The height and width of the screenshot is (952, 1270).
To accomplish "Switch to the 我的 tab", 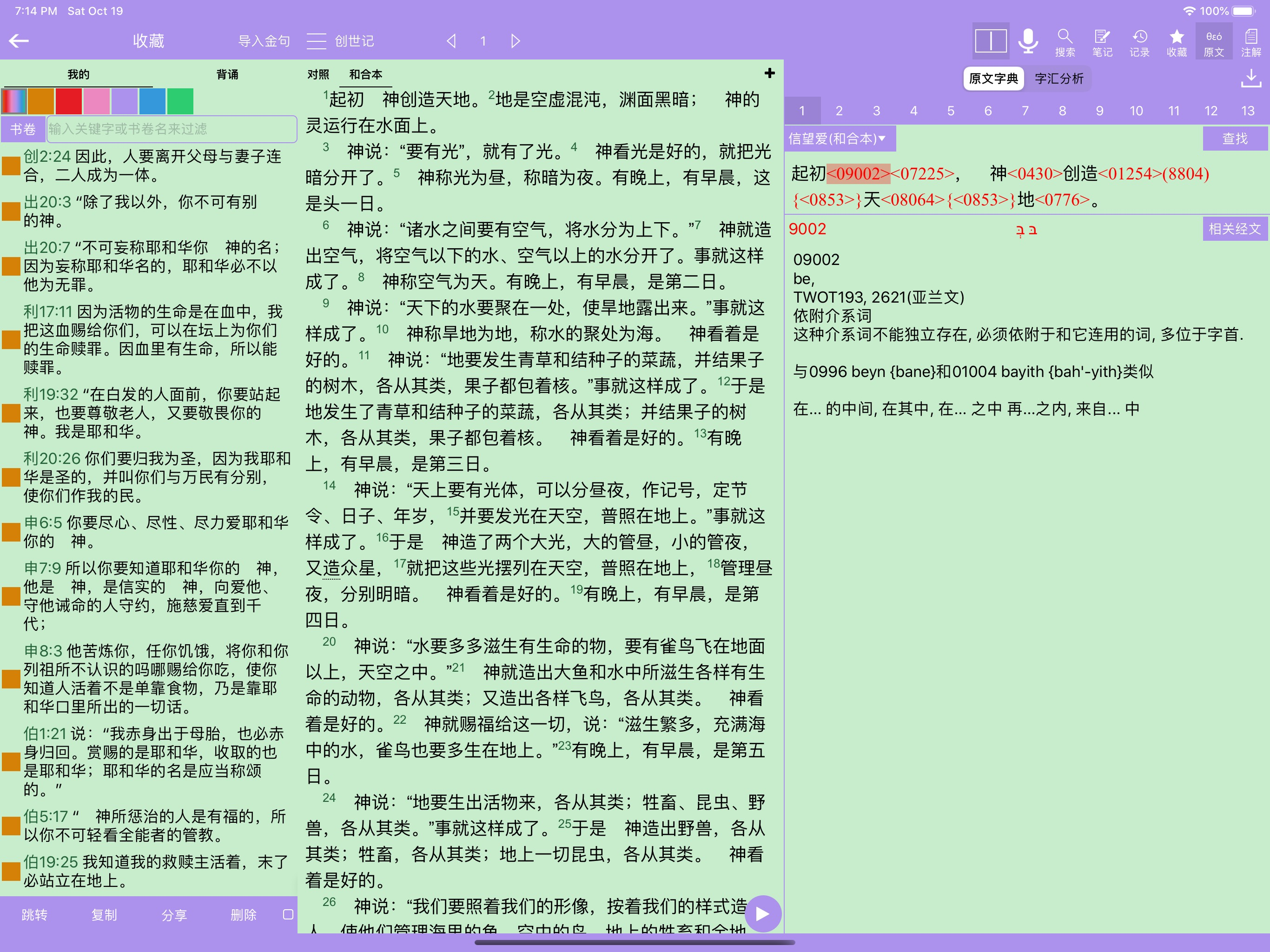I will pyautogui.click(x=79, y=75).
